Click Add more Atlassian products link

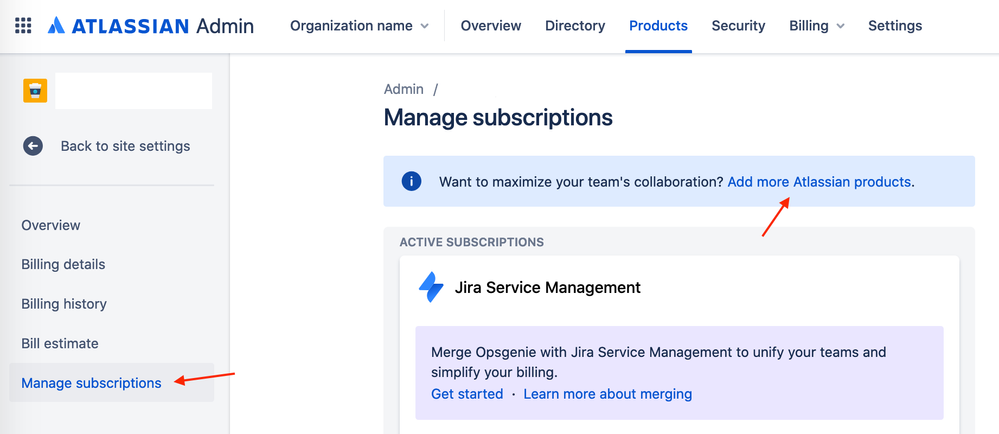tap(819, 182)
